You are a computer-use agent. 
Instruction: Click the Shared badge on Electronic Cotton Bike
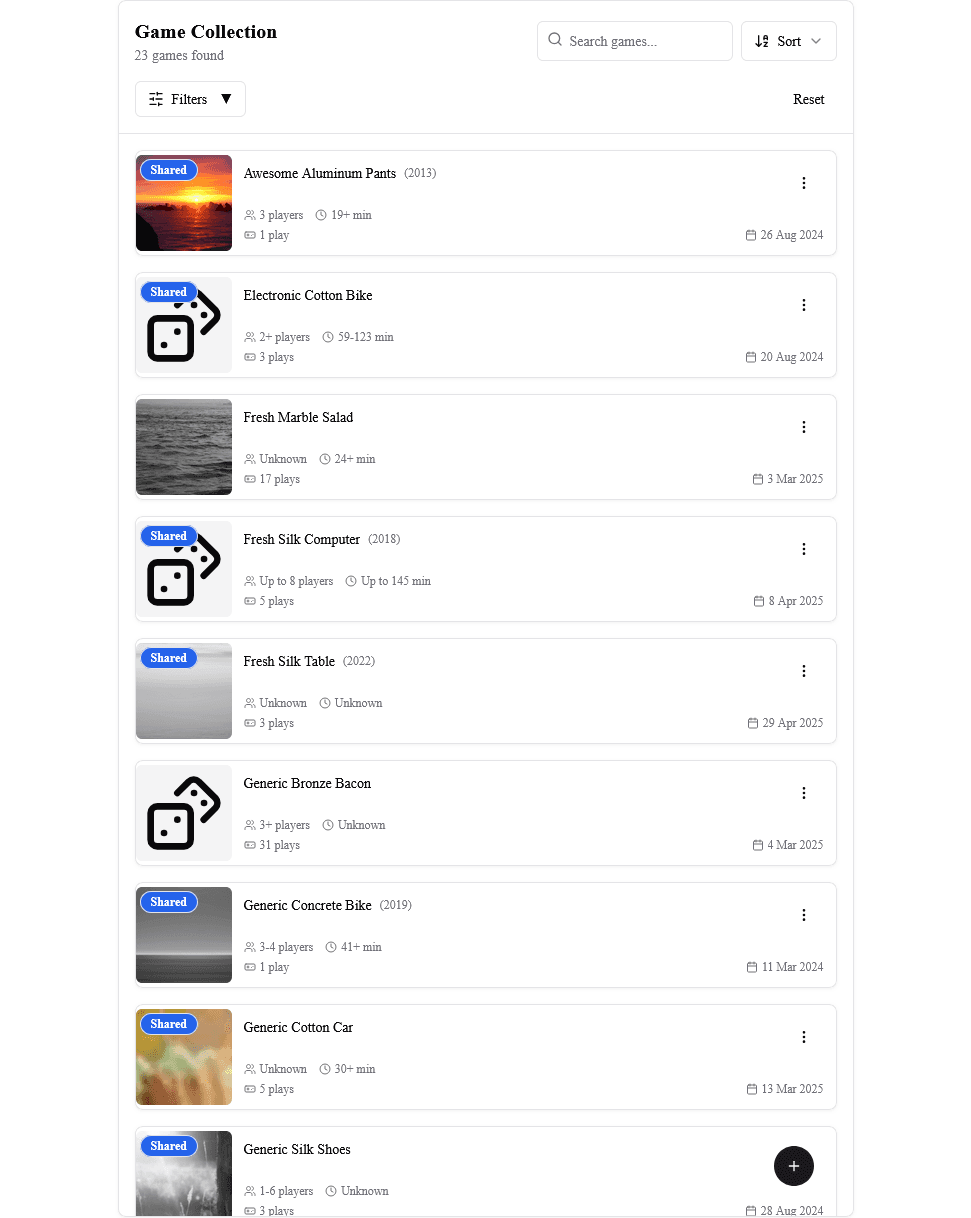(x=168, y=292)
